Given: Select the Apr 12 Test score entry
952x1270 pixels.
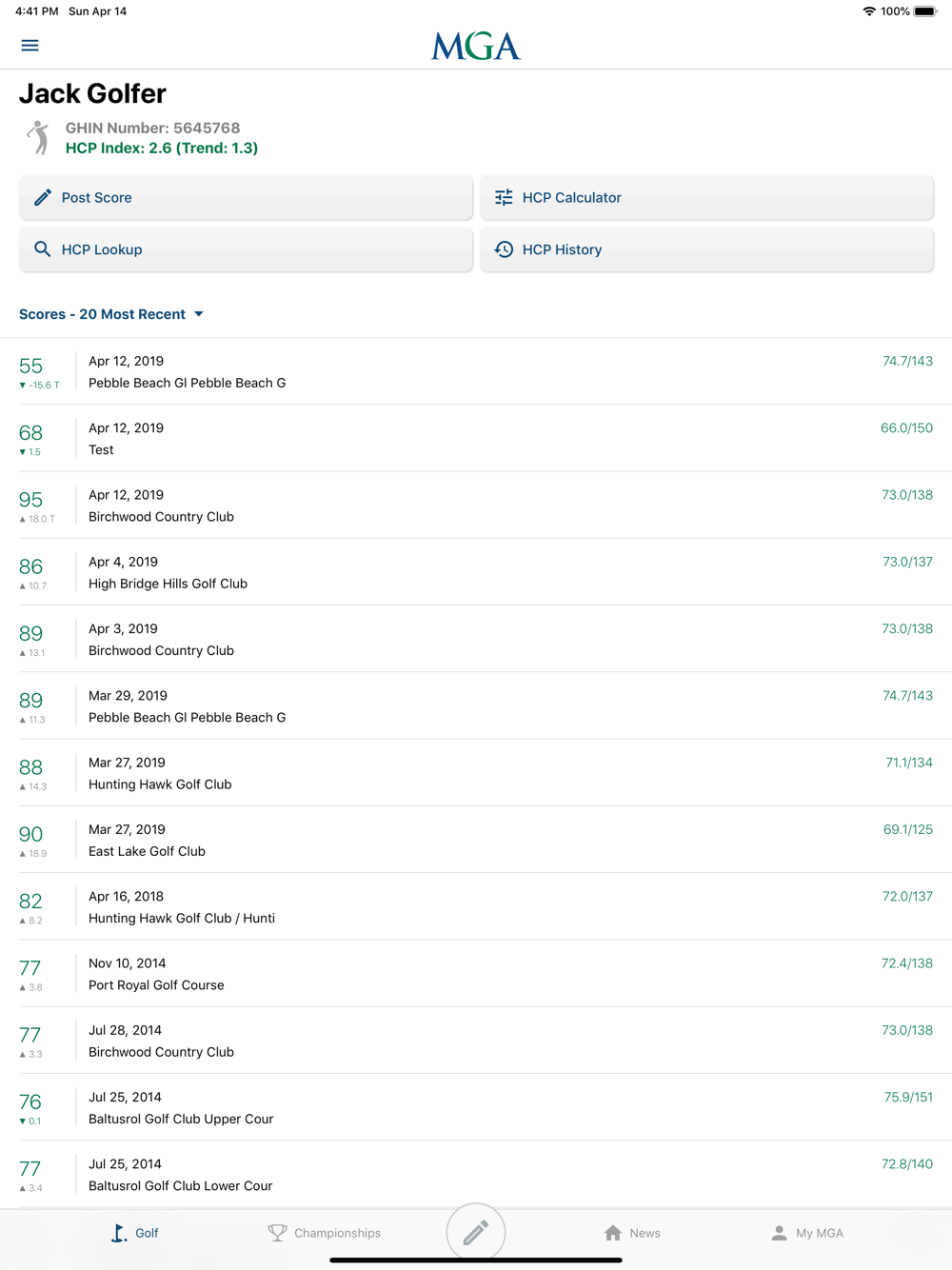Looking at the screenshot, I should [x=476, y=438].
